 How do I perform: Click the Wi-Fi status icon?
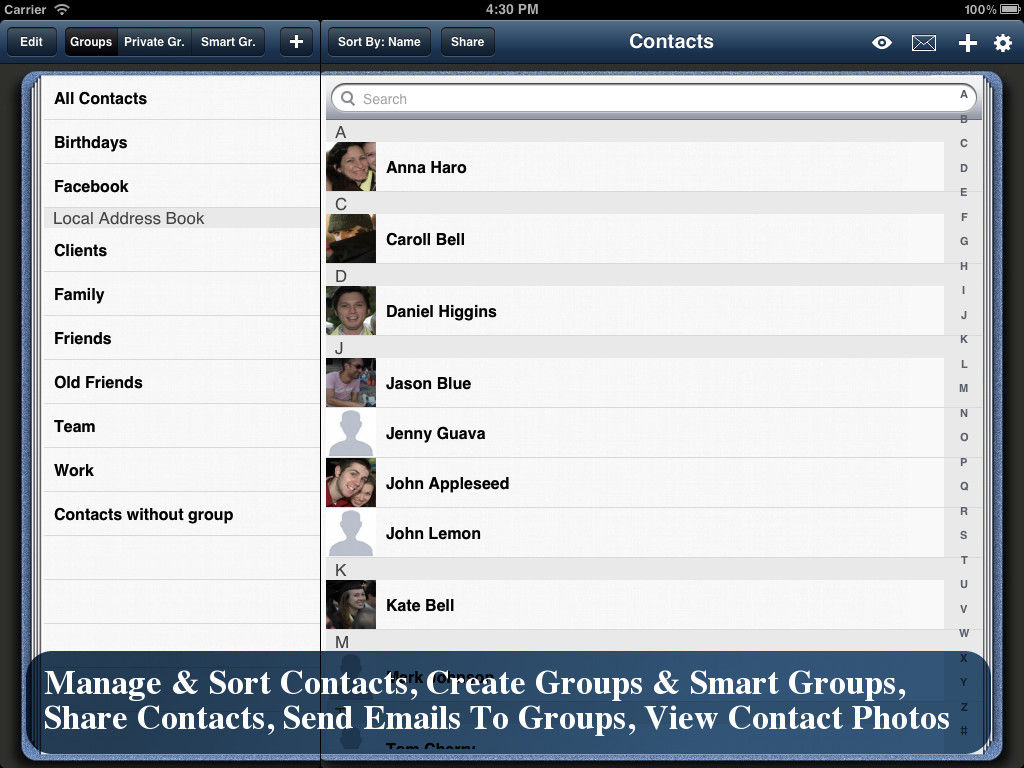click(x=62, y=9)
